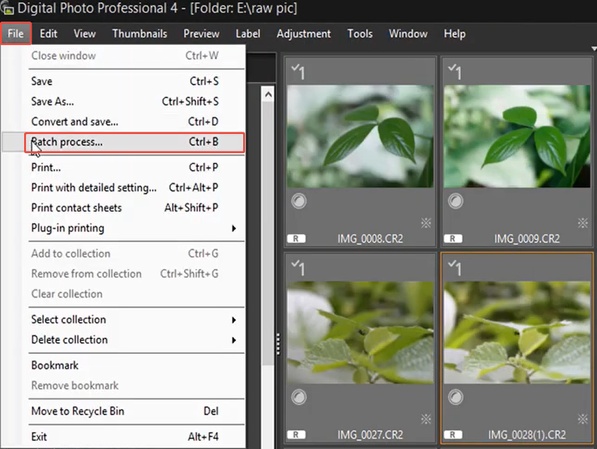Select the IMG_0027.CR2 thumbnail image
The width and height of the screenshot is (597, 449).
[x=360, y=332]
